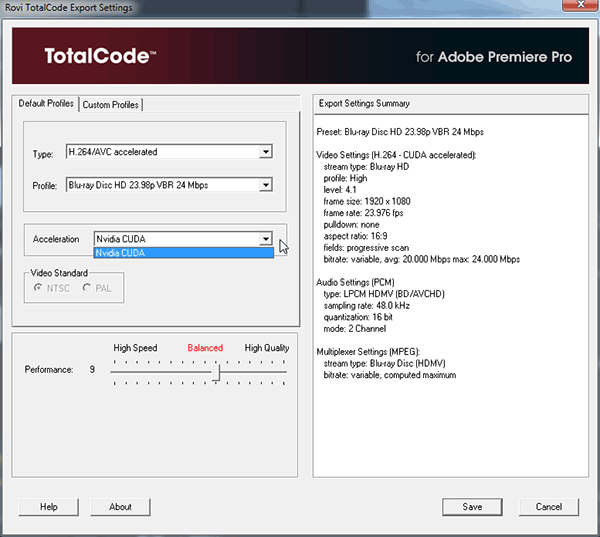
Task: Click the level 4.1 line
Action: coord(340,190)
